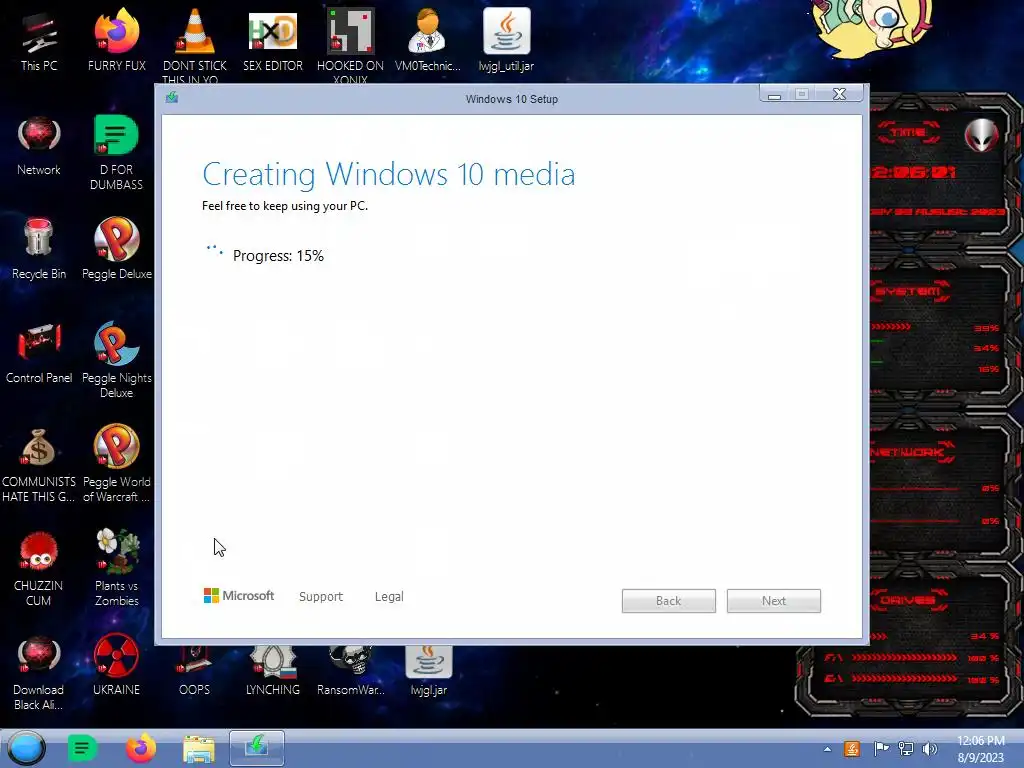Click the volume speaker tray icon

[929, 748]
